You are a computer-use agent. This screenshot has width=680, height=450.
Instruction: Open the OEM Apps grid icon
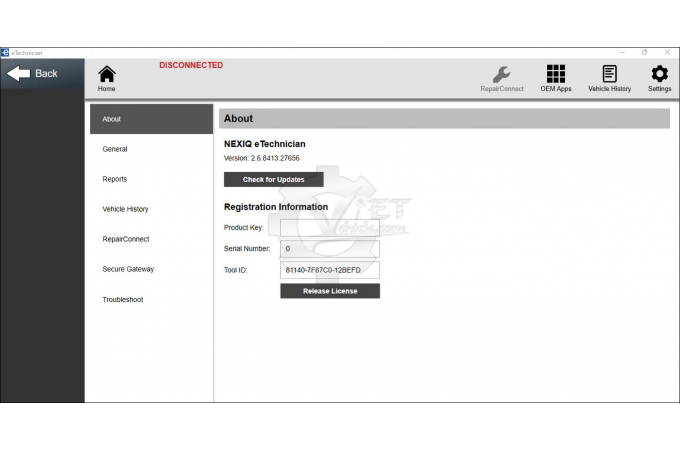point(556,78)
